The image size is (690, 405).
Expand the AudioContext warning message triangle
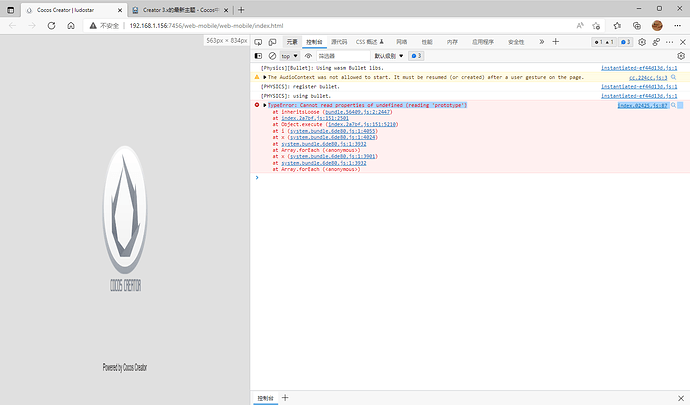[x=264, y=77]
